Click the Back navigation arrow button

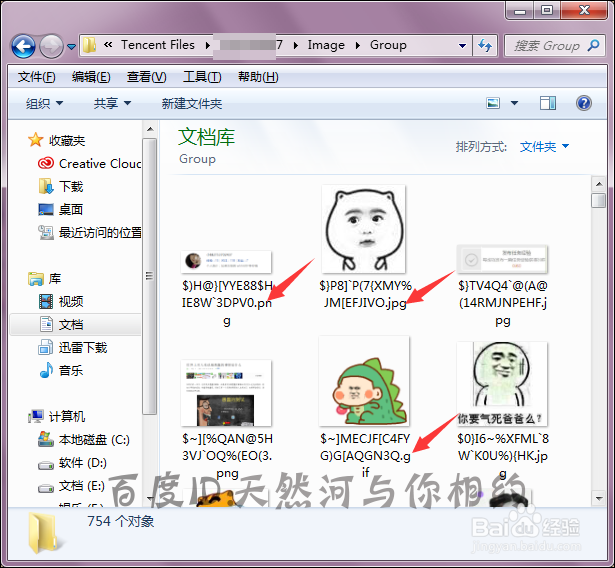24,46
